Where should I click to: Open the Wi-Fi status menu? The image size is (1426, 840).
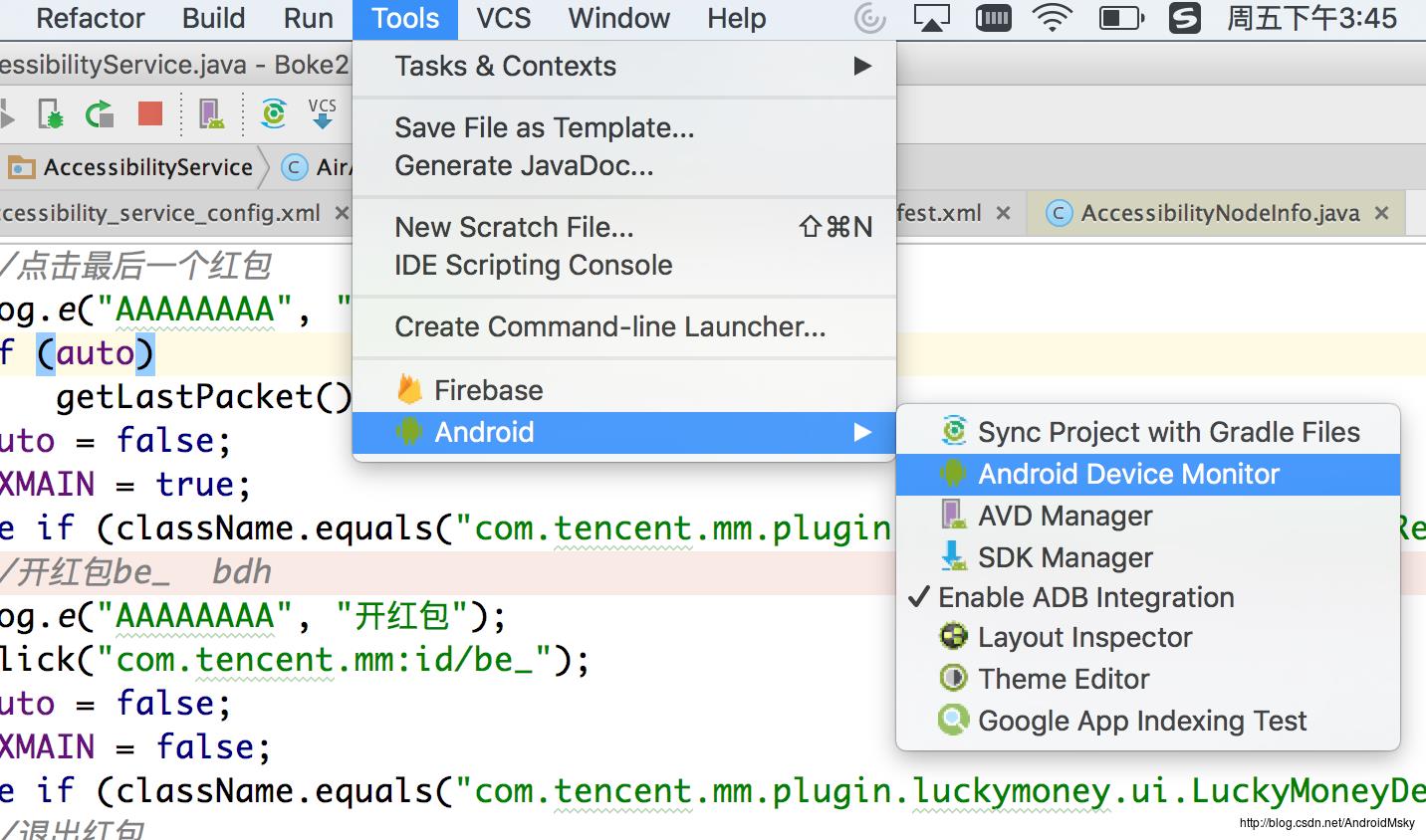1053,18
